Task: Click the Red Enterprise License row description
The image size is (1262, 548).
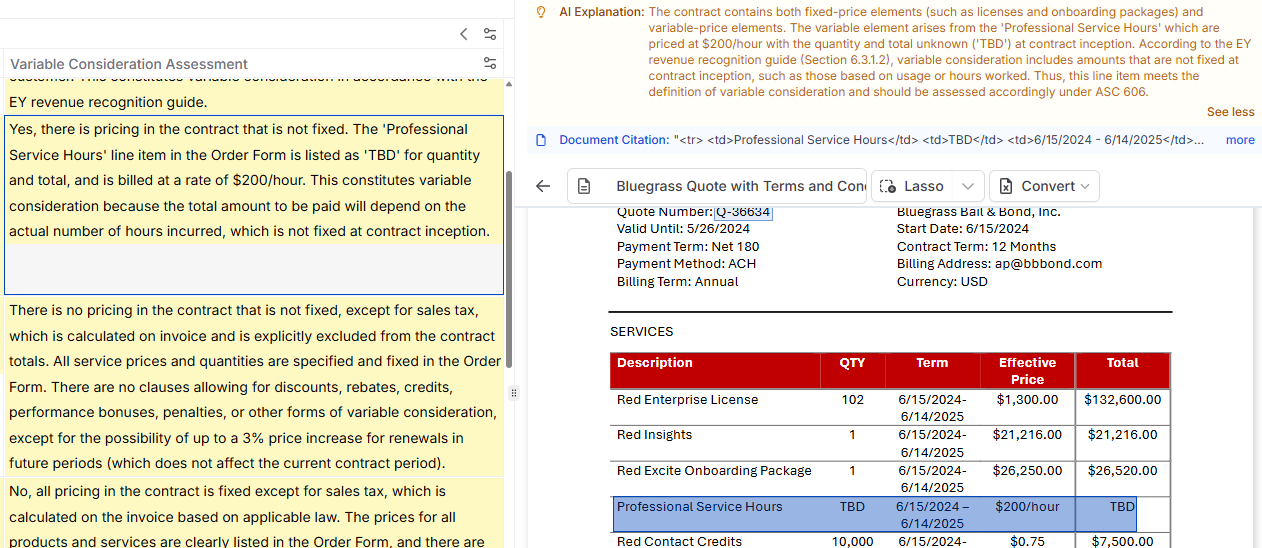Action: click(687, 400)
